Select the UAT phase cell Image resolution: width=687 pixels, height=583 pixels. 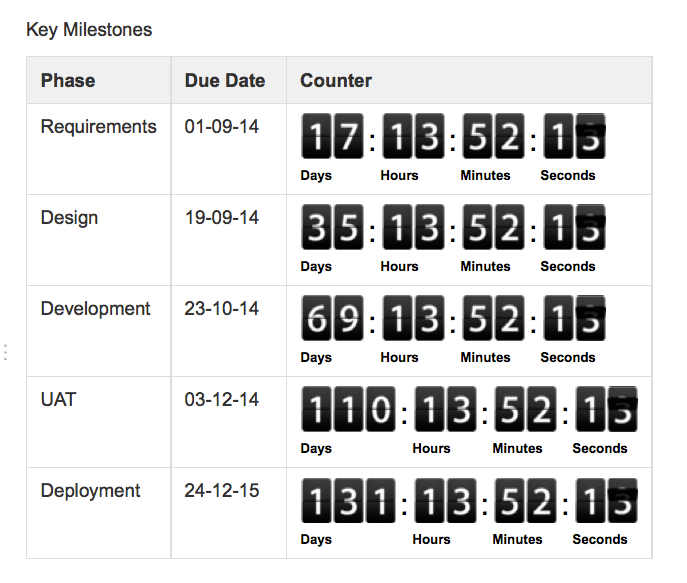(x=59, y=400)
